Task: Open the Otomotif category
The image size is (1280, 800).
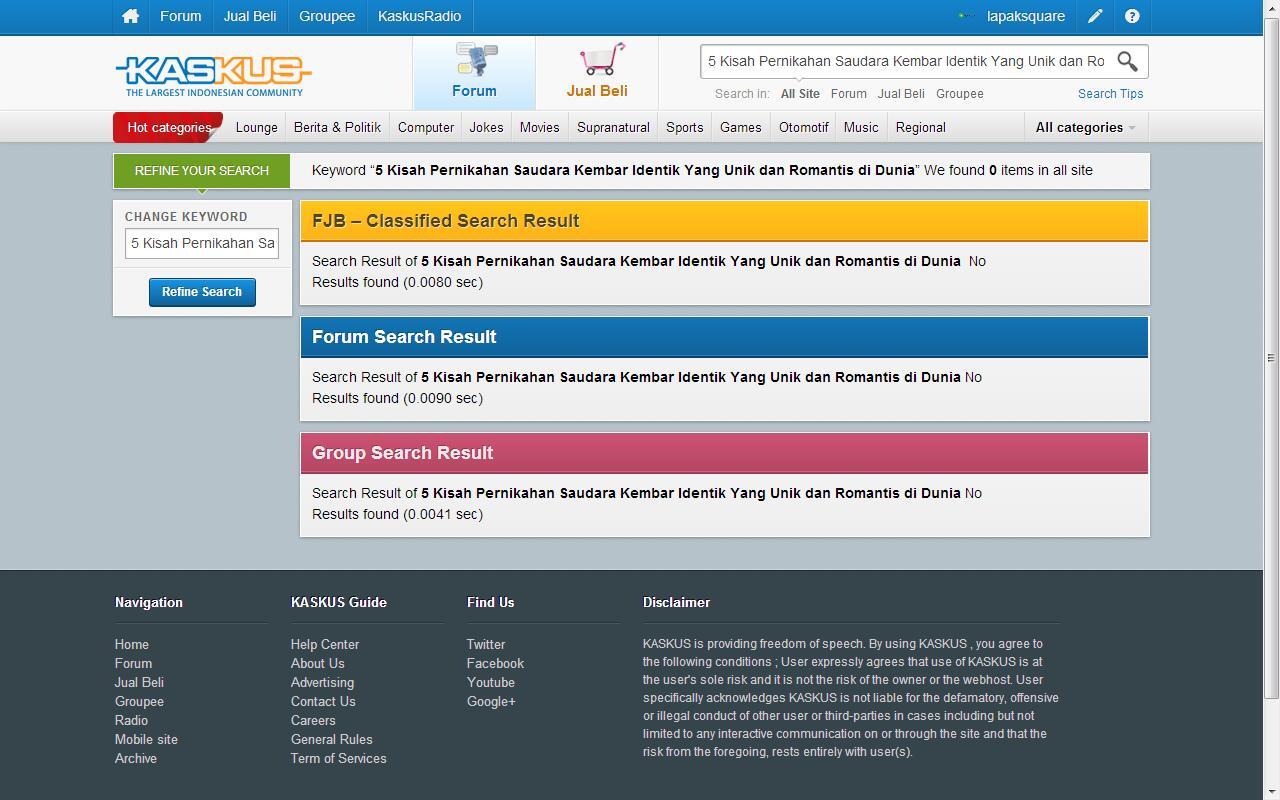Action: click(803, 127)
